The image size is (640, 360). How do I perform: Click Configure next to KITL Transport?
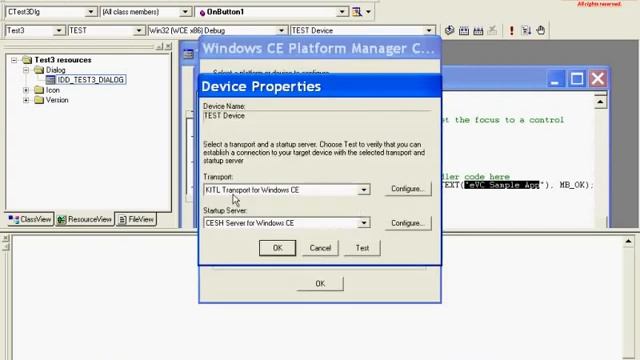pos(408,189)
